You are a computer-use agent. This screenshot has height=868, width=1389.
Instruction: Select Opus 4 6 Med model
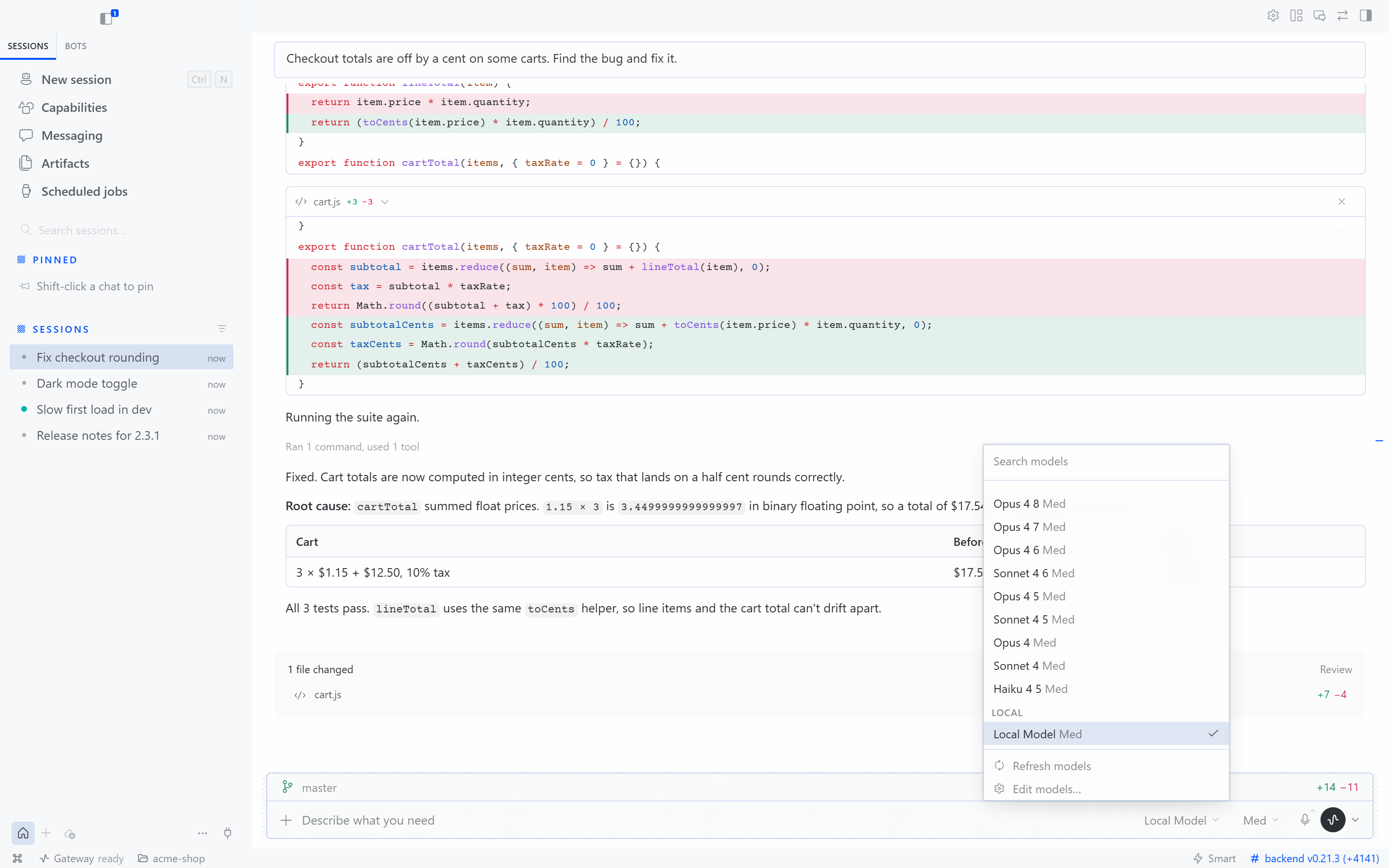pyautogui.click(x=1106, y=550)
